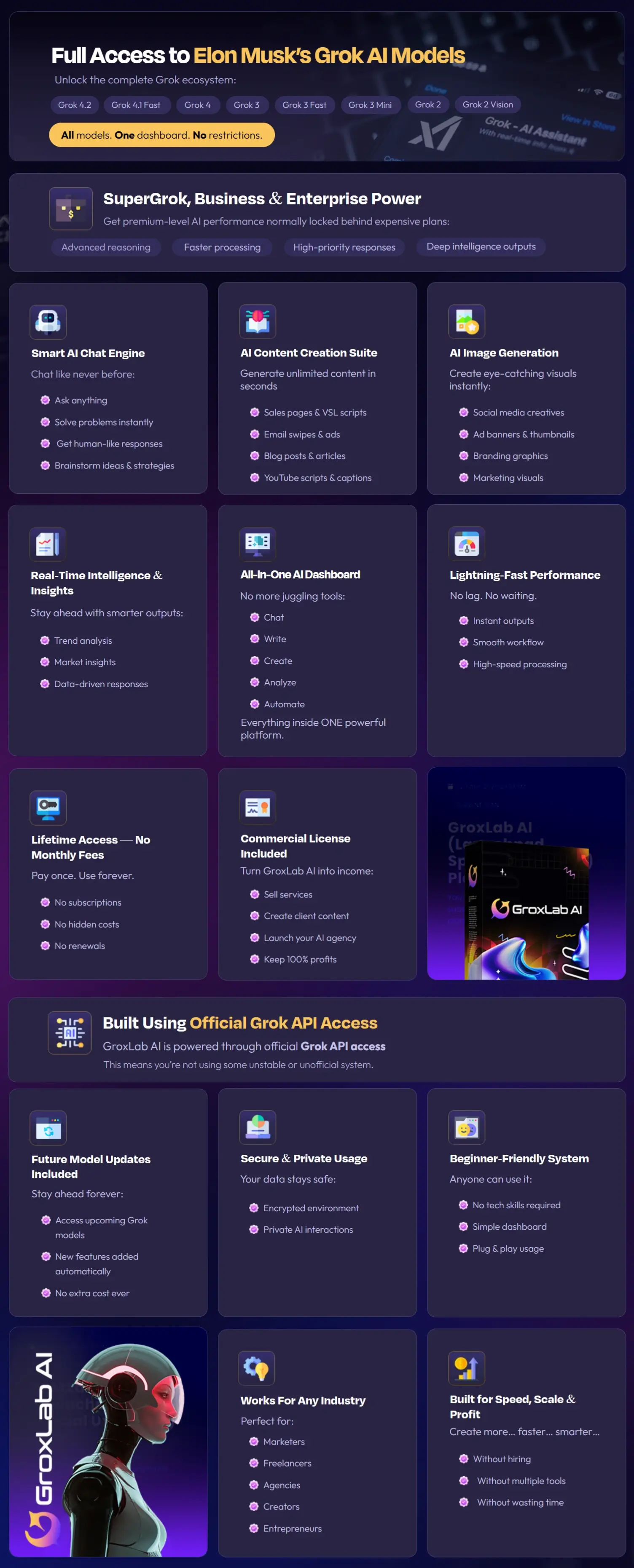Click the bullet icon beside Trend analysis

pos(44,640)
